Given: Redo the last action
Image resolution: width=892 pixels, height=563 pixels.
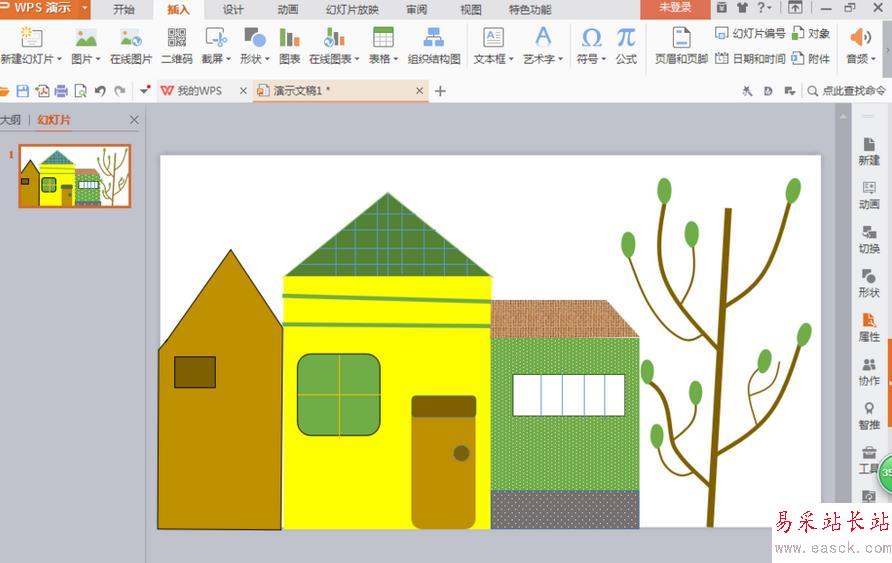Looking at the screenshot, I should click(x=119, y=91).
